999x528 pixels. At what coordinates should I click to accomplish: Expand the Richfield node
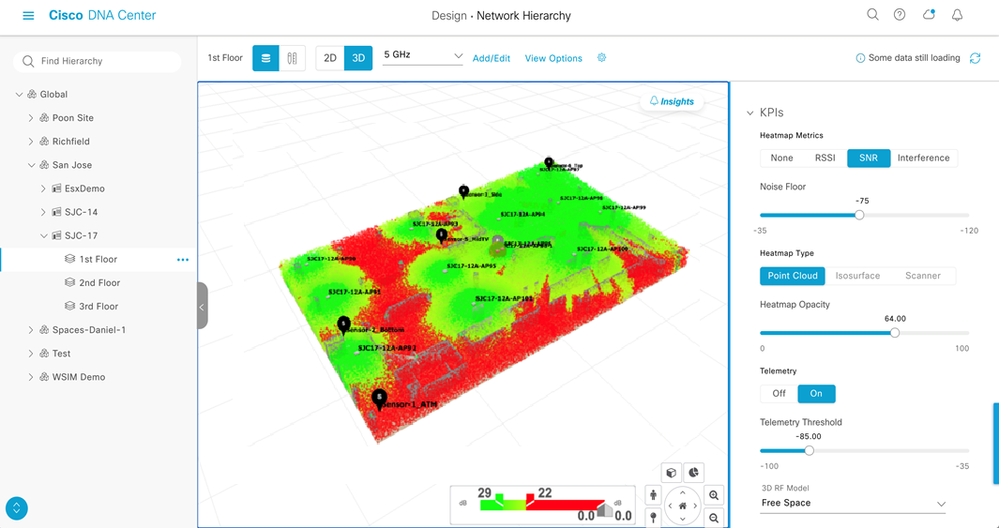coord(31,141)
